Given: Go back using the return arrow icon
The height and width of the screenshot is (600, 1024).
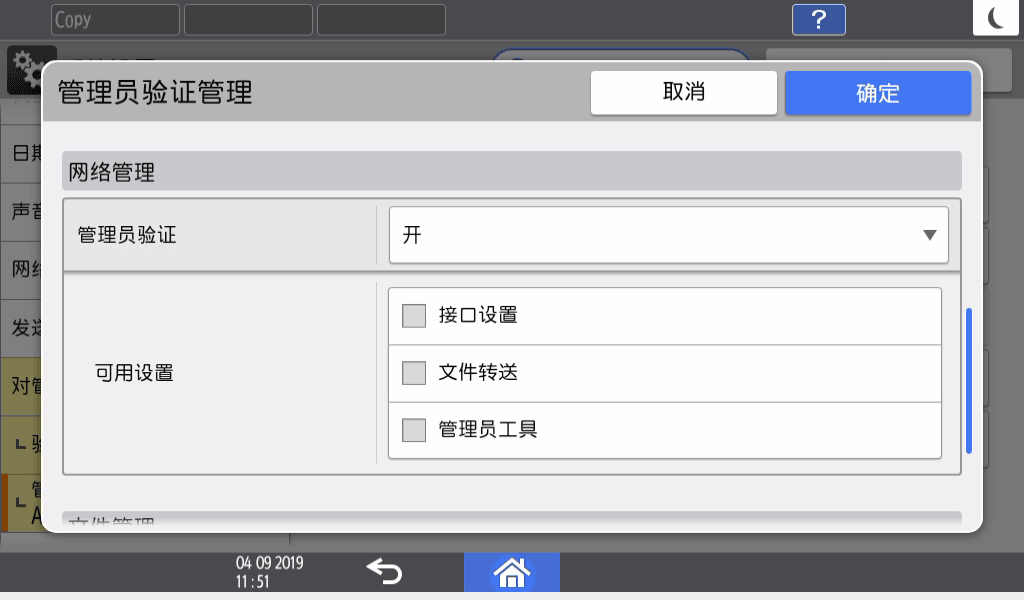Looking at the screenshot, I should click(384, 570).
